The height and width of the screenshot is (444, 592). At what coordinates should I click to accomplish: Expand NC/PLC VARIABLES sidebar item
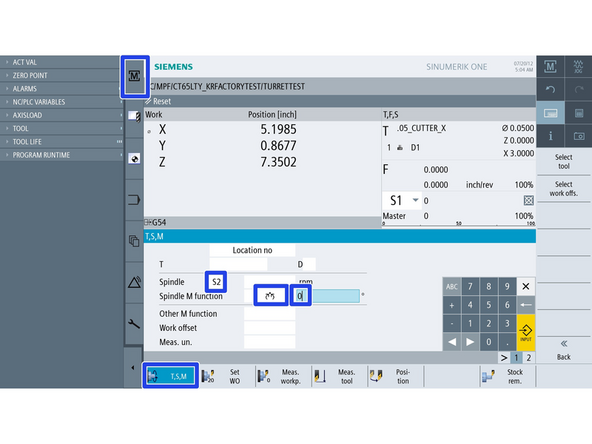(x=61, y=102)
